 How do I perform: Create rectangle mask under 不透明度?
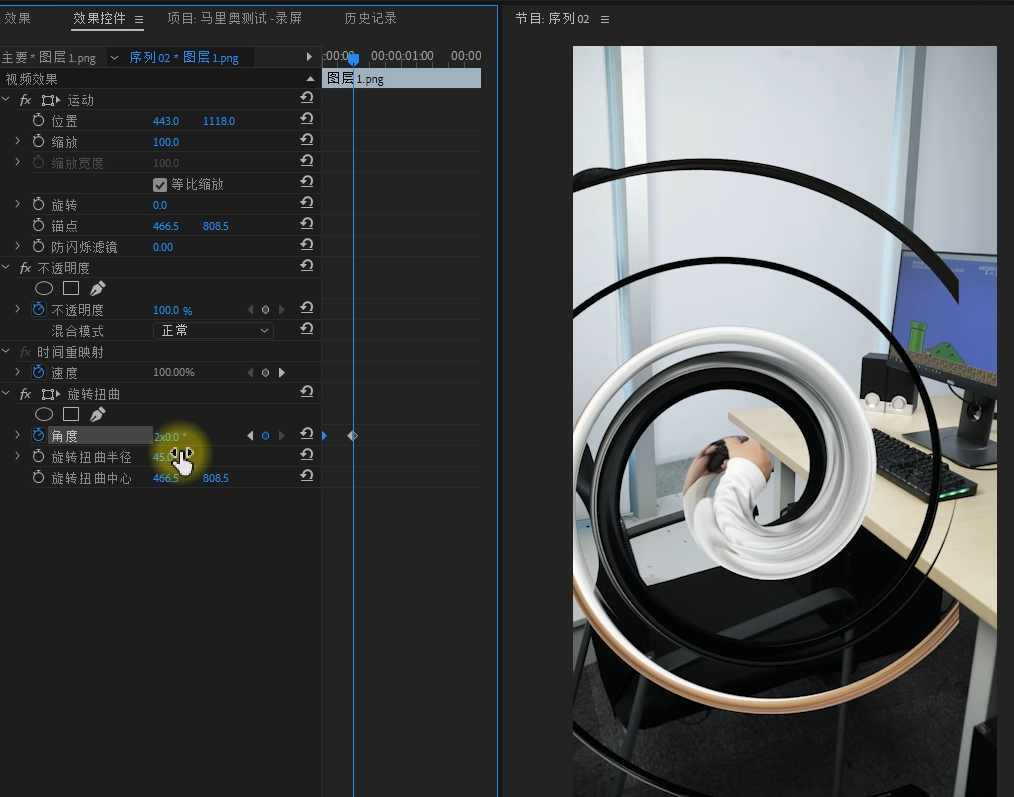pos(71,289)
